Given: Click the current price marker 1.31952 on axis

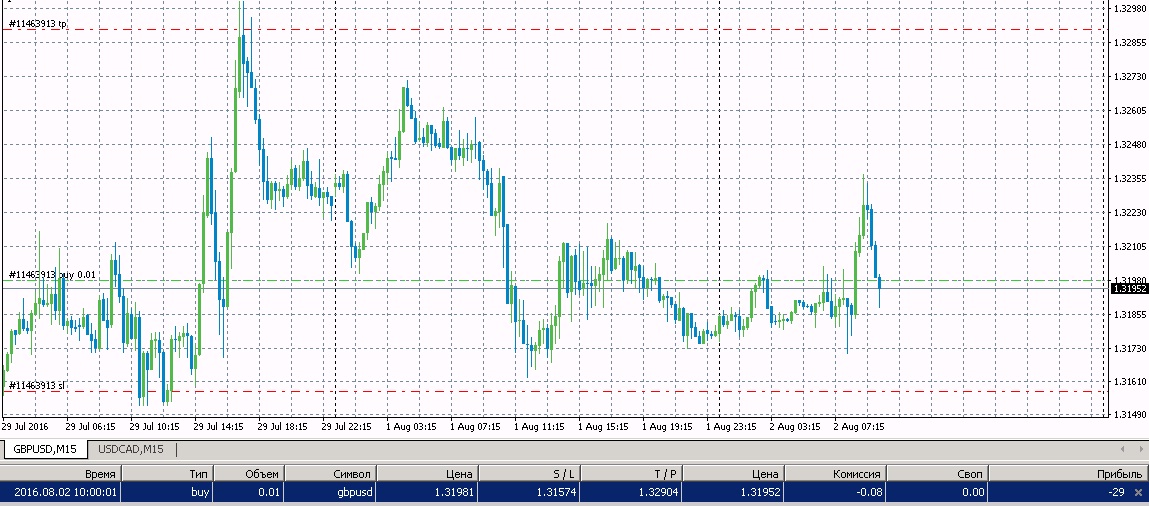Looking at the screenshot, I should click(1130, 289).
